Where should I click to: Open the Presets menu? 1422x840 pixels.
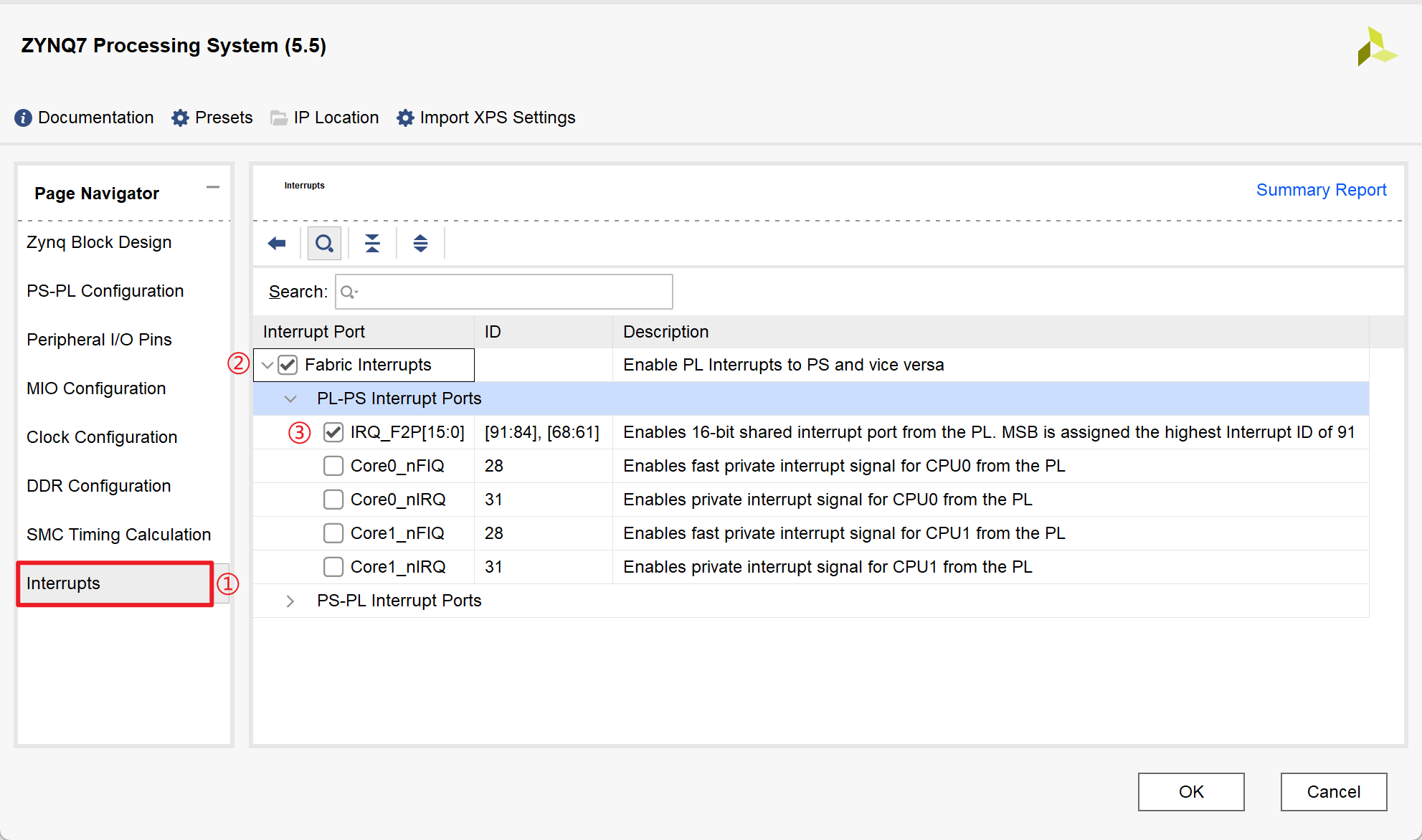[x=224, y=118]
